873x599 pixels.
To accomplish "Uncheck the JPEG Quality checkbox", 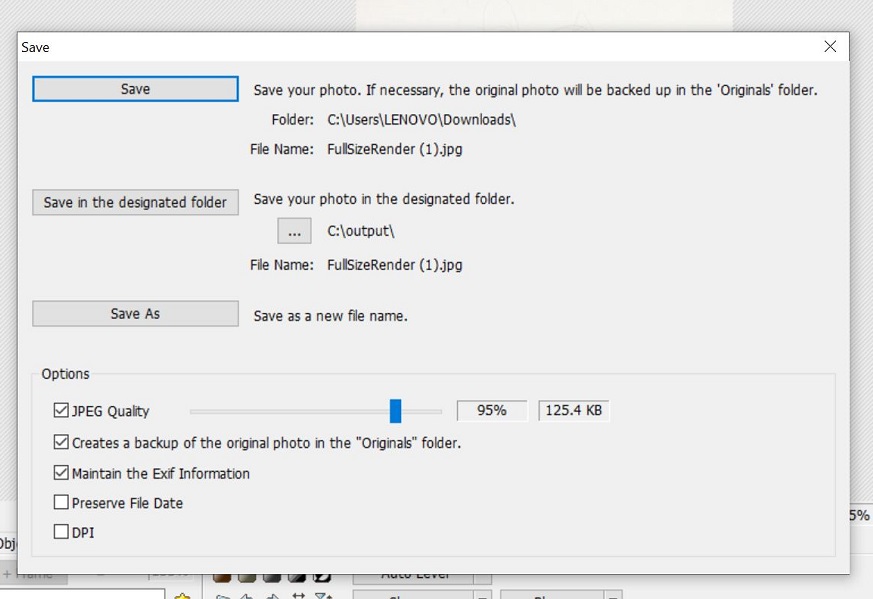I will tap(61, 411).
